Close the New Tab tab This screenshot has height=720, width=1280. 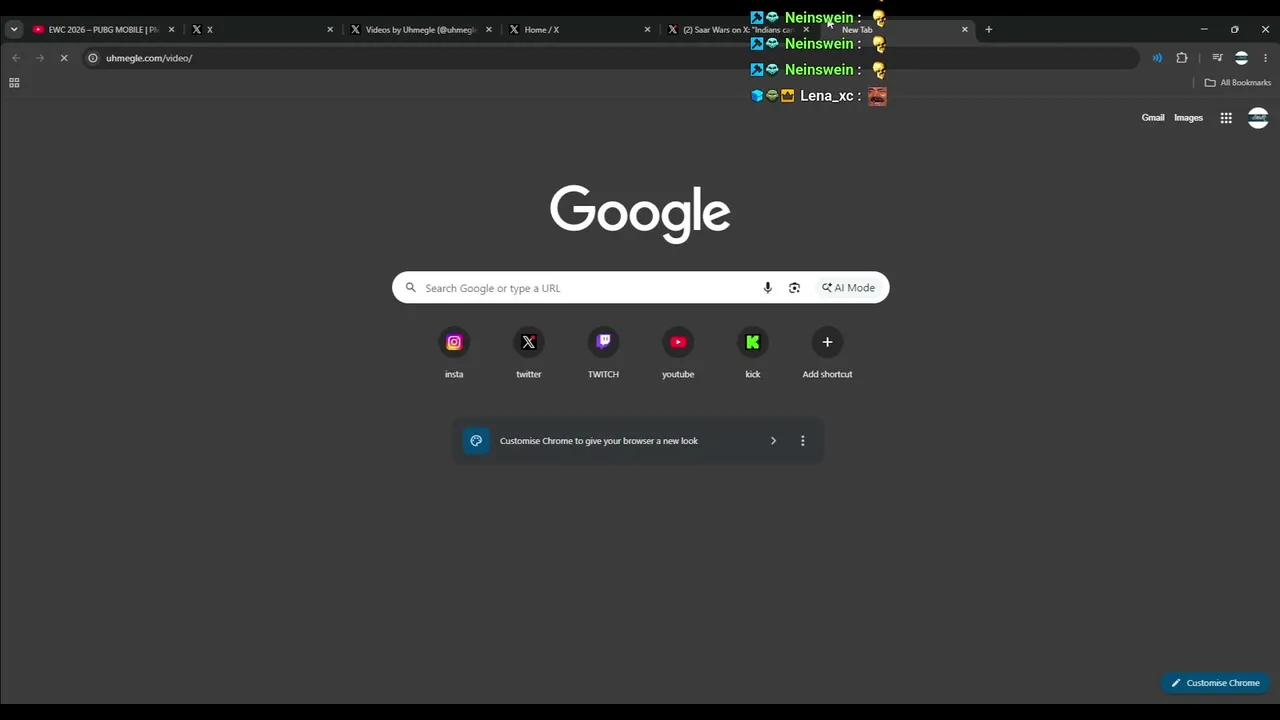964,30
